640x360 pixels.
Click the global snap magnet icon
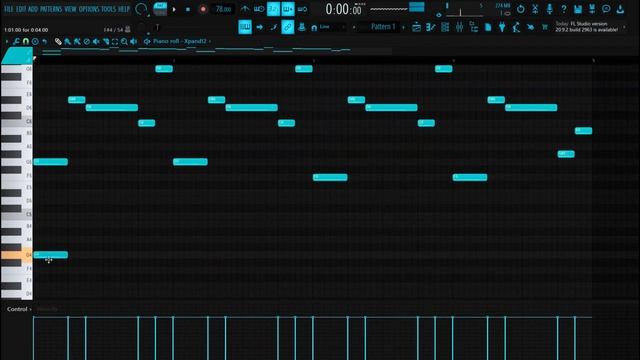pyautogui.click(x=314, y=28)
